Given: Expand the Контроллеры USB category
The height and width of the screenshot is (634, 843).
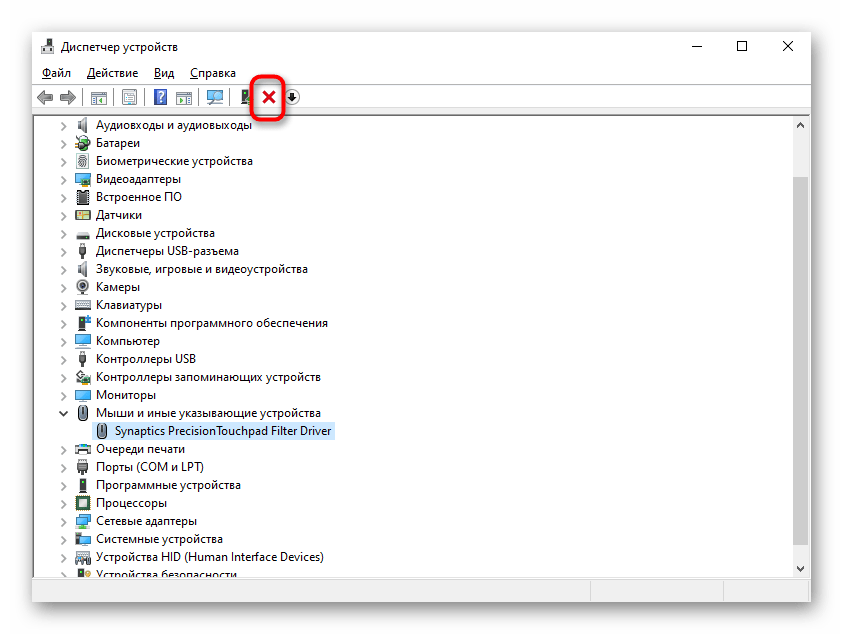Looking at the screenshot, I should pos(63,358).
